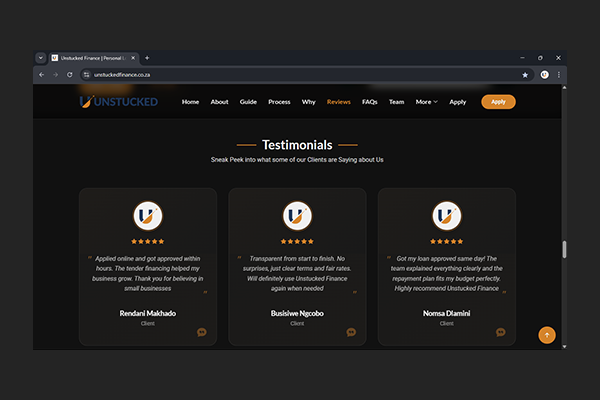
Task: Click the chat bubble icon on Busisiwe Ngcobo's card
Action: tap(351, 332)
